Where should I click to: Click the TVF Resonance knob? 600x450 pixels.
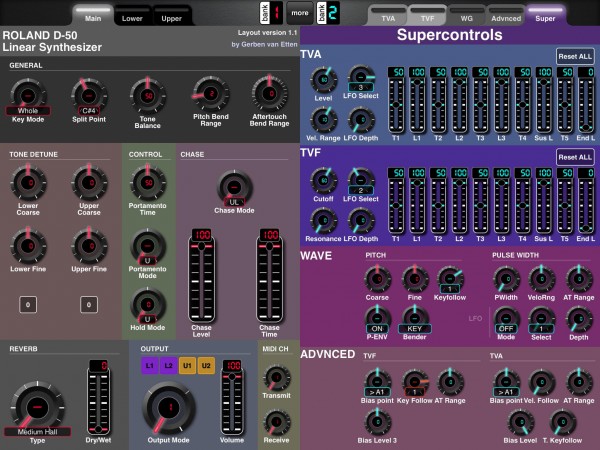[324, 220]
